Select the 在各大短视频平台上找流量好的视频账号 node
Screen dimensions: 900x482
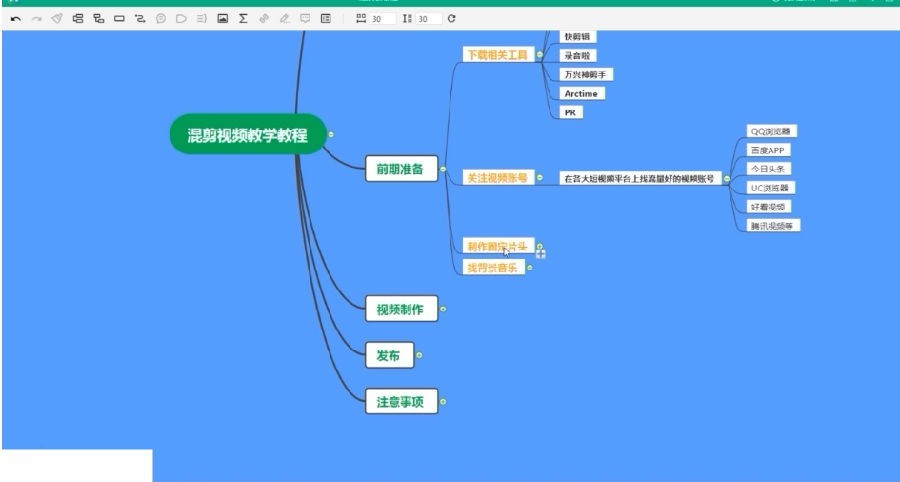click(640, 178)
